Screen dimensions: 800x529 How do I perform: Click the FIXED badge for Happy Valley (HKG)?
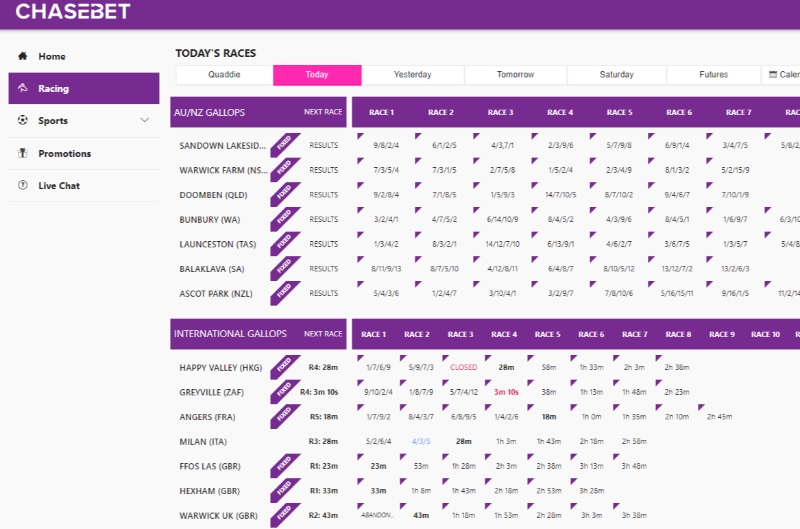tap(285, 367)
